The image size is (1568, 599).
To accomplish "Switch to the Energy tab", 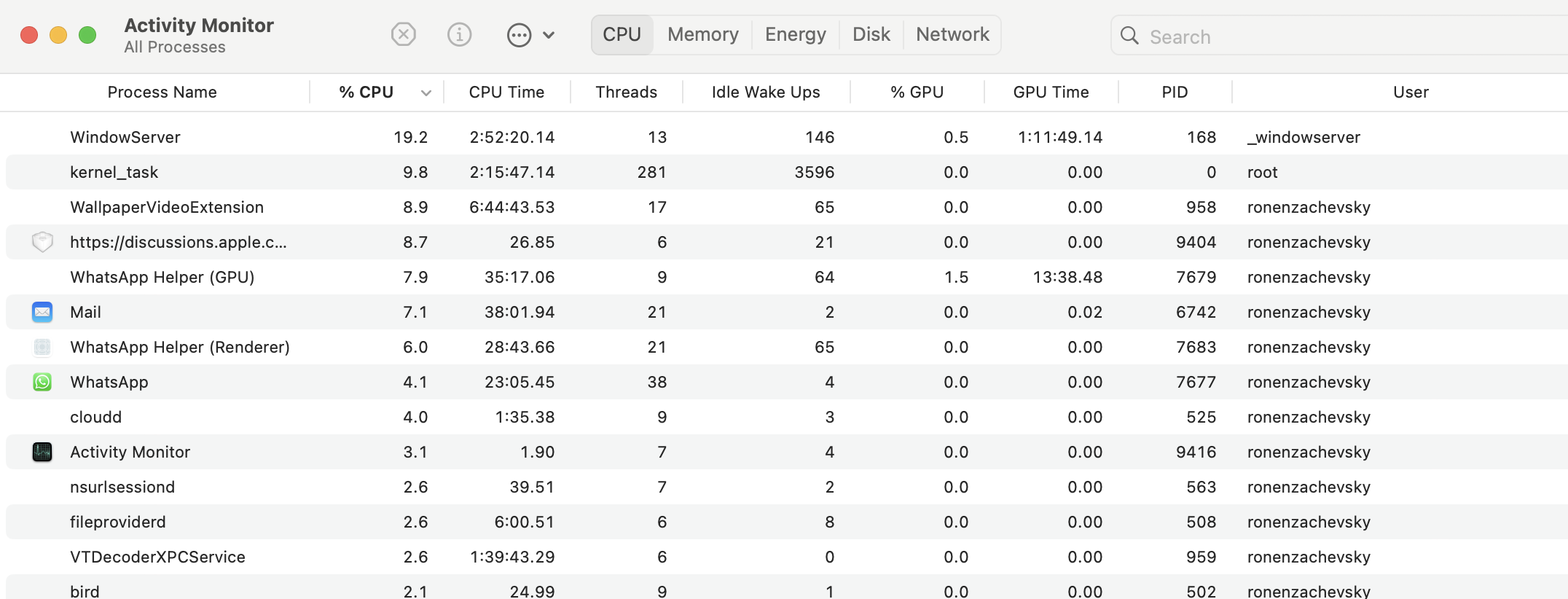I will 795,34.
